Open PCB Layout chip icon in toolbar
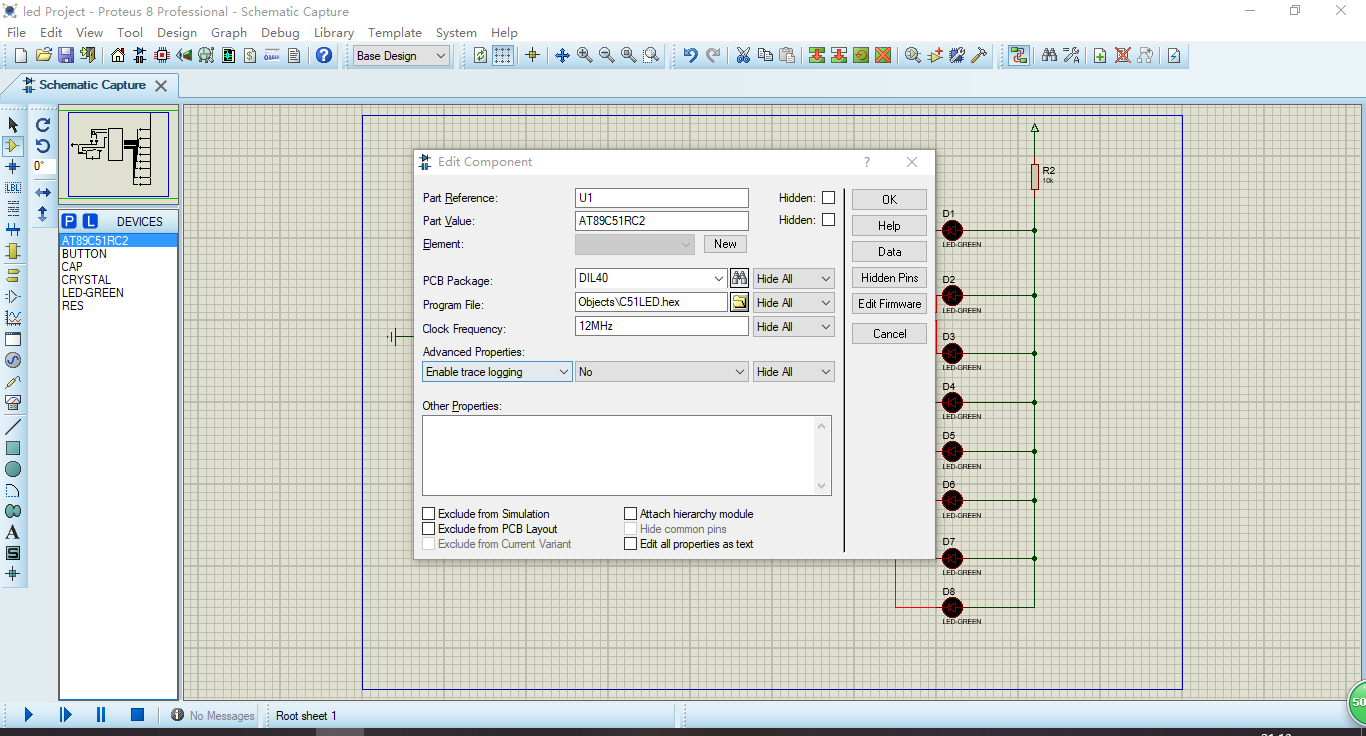Viewport: 1366px width, 736px height. click(162, 55)
